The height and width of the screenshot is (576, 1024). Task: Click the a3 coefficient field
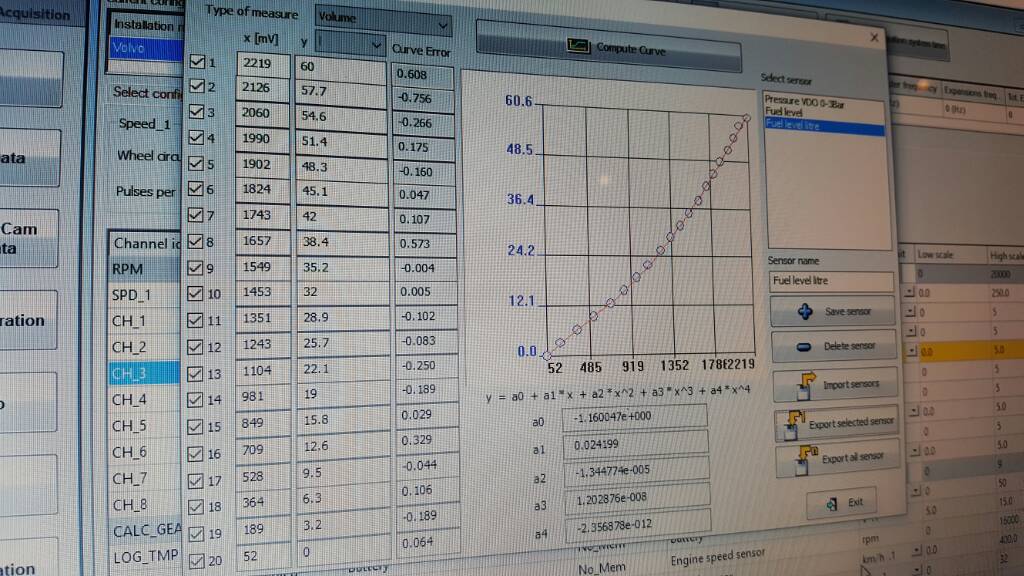(637, 499)
